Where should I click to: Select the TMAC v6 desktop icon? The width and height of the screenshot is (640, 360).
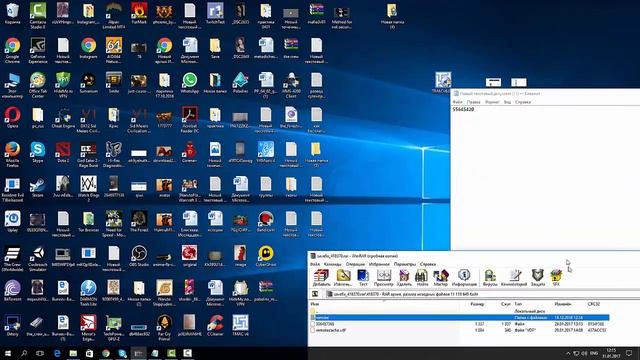(x=240, y=326)
